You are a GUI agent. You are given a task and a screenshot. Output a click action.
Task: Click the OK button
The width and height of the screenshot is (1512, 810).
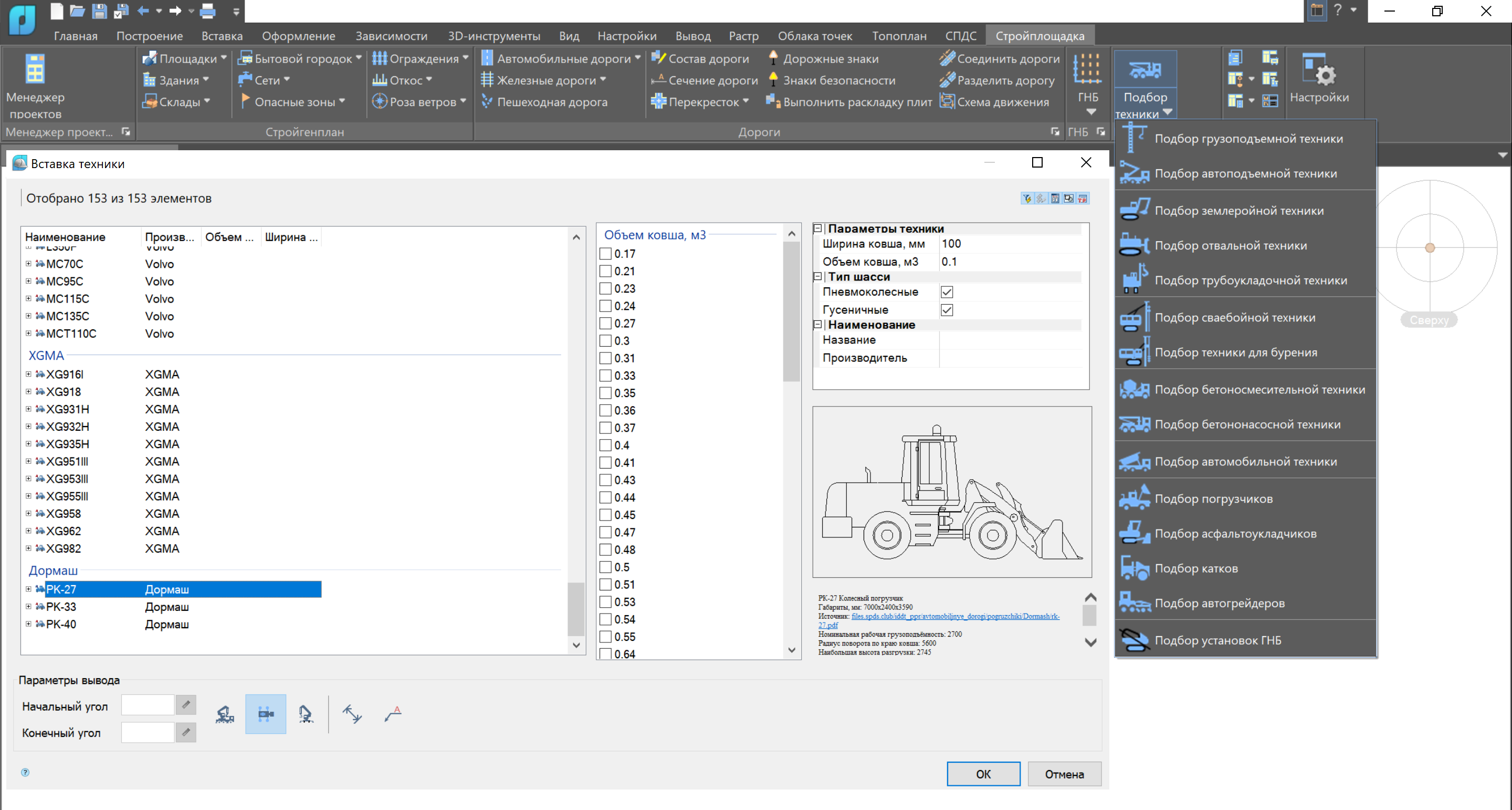[x=983, y=774]
